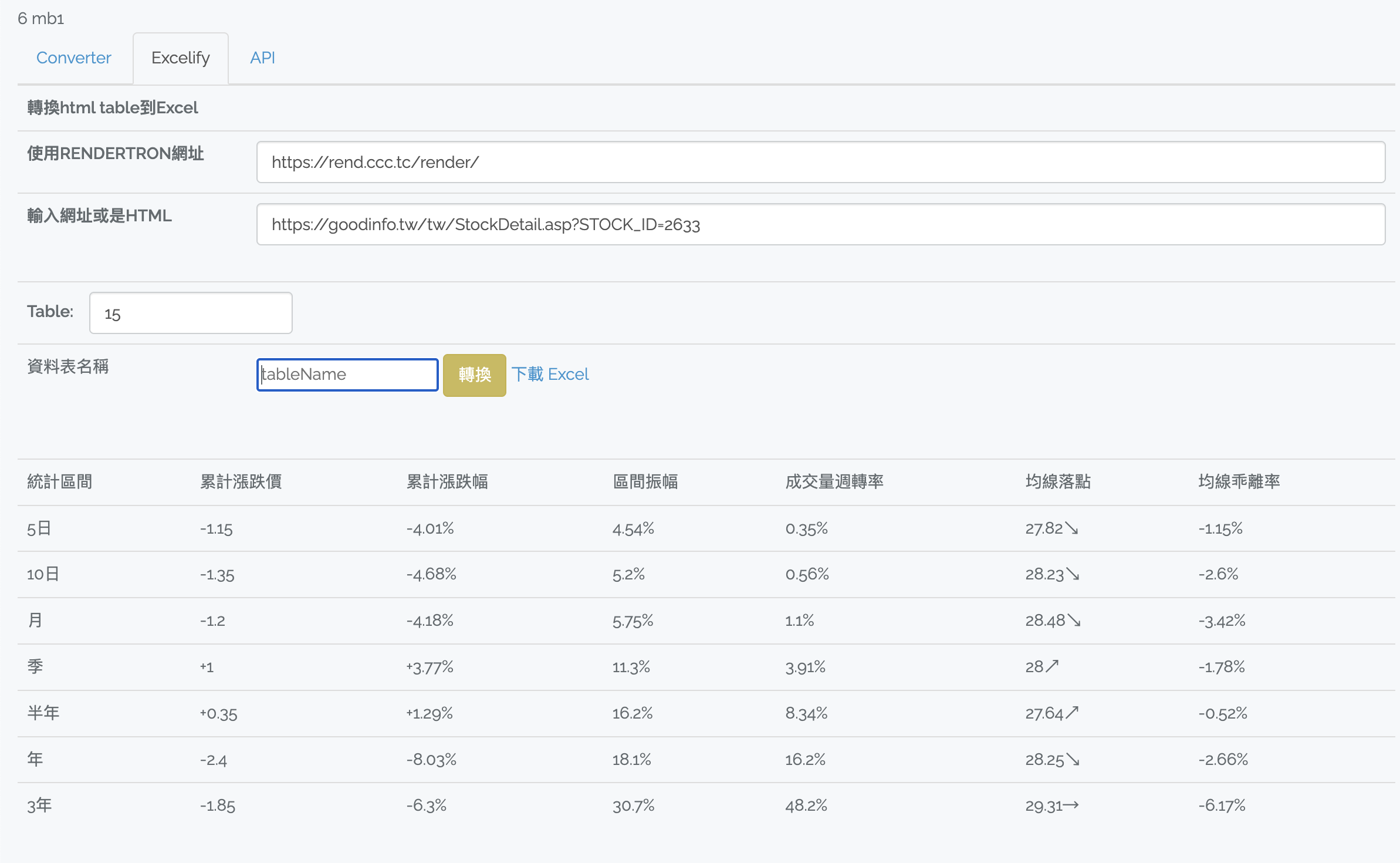This screenshot has width=1400, height=863.
Task: Click the RENDERTRON URL input field
Action: [x=820, y=162]
